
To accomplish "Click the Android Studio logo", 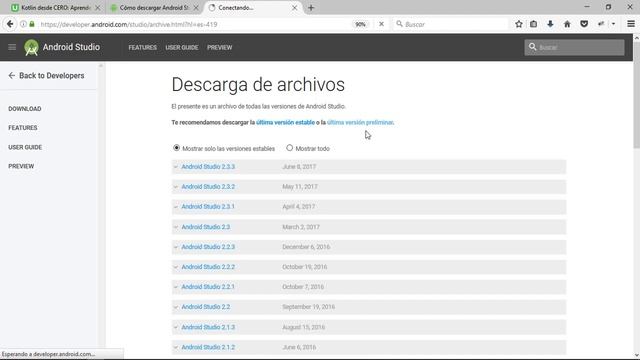I will pyautogui.click(x=31, y=47).
